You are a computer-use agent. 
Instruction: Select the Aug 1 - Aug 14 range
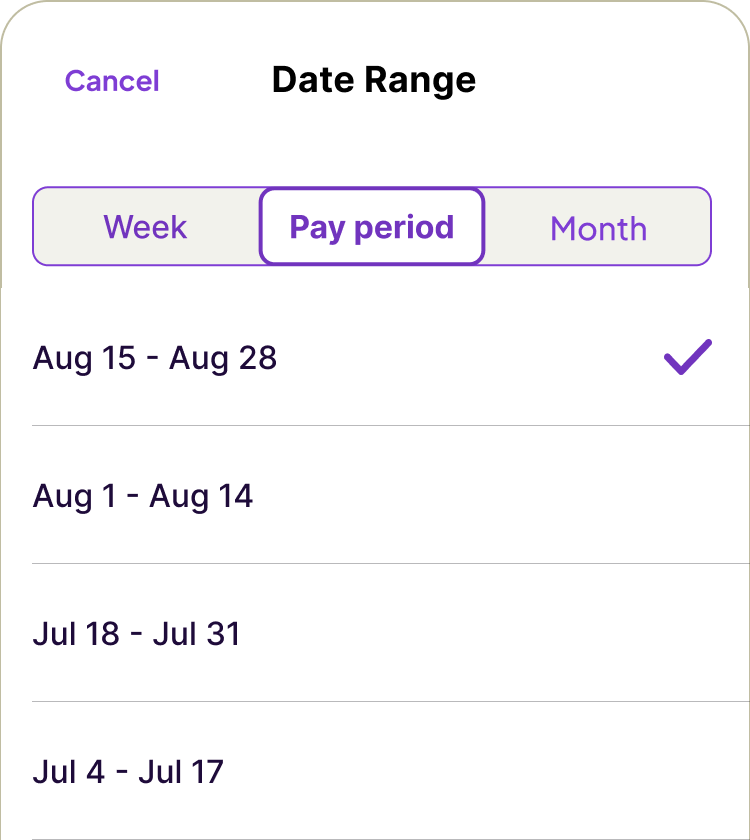143,496
